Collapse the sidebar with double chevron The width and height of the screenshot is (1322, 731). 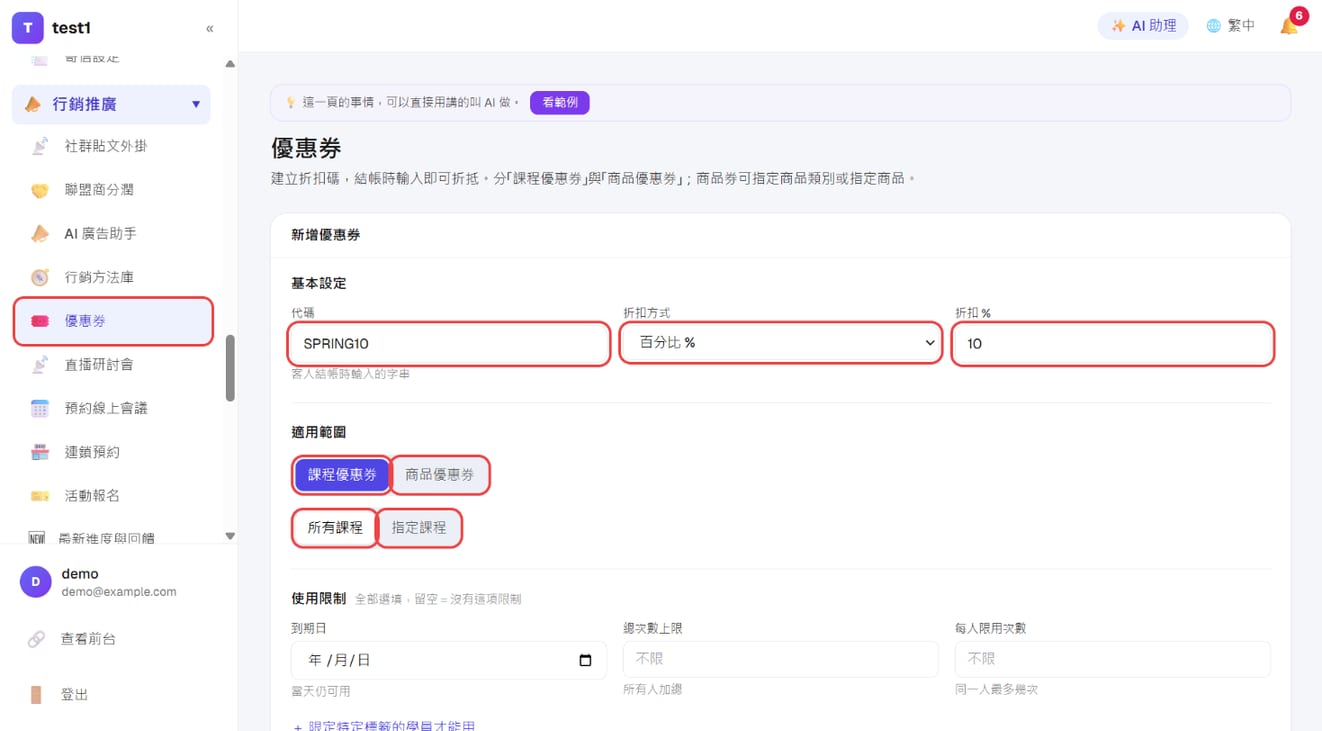click(x=209, y=28)
